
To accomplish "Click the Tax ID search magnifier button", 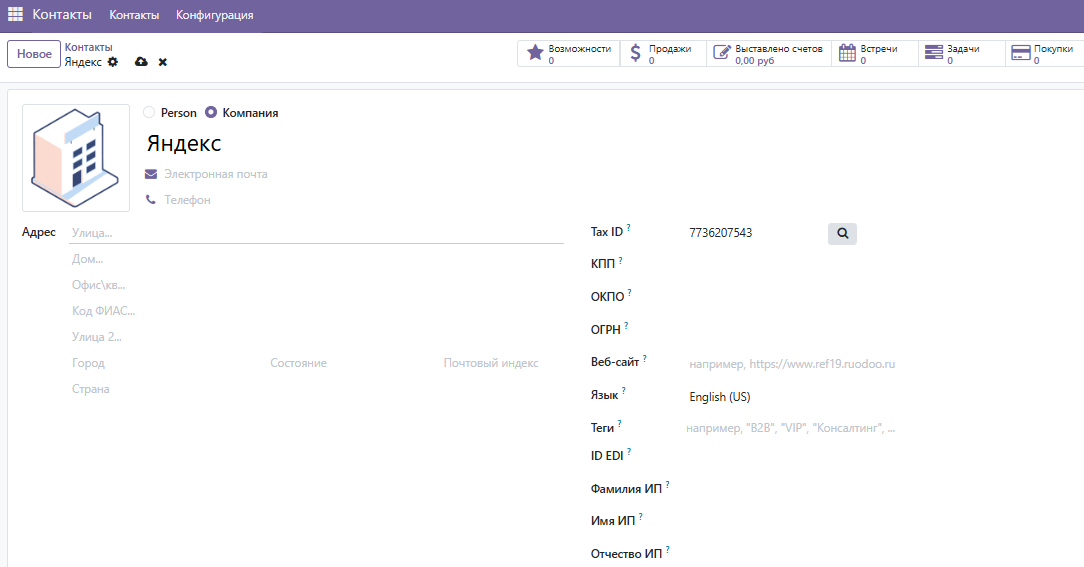I will coord(842,234).
